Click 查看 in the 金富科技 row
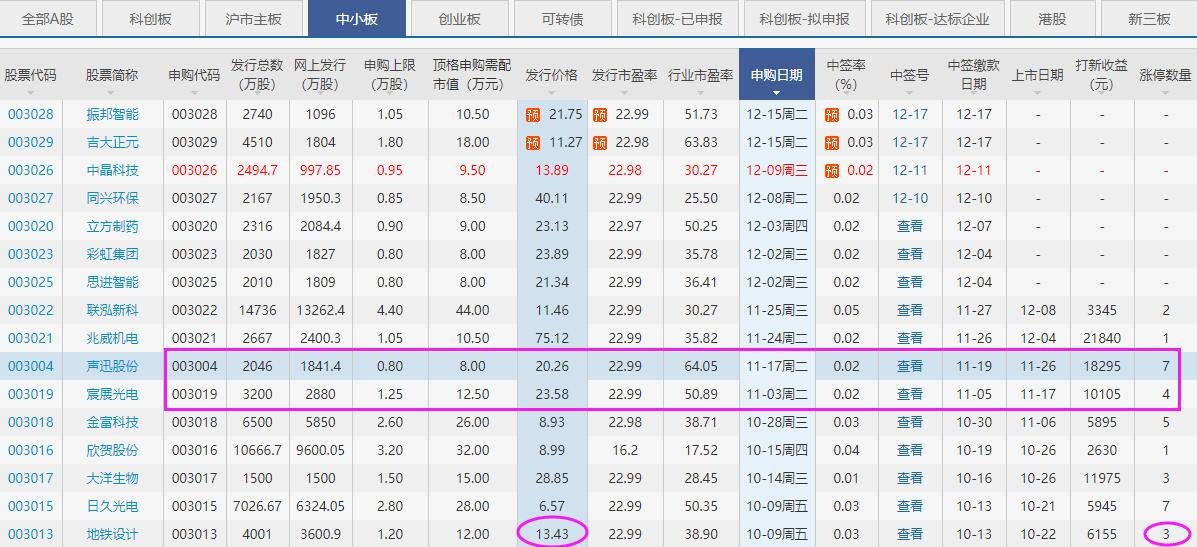 910,422
